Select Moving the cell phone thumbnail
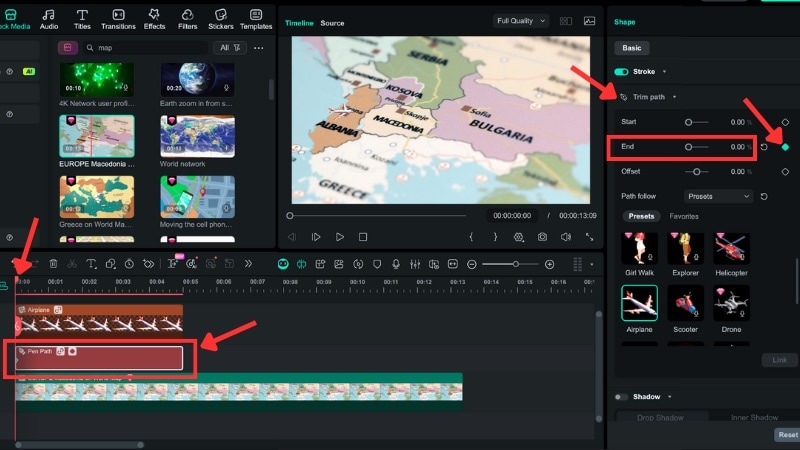 click(x=197, y=197)
